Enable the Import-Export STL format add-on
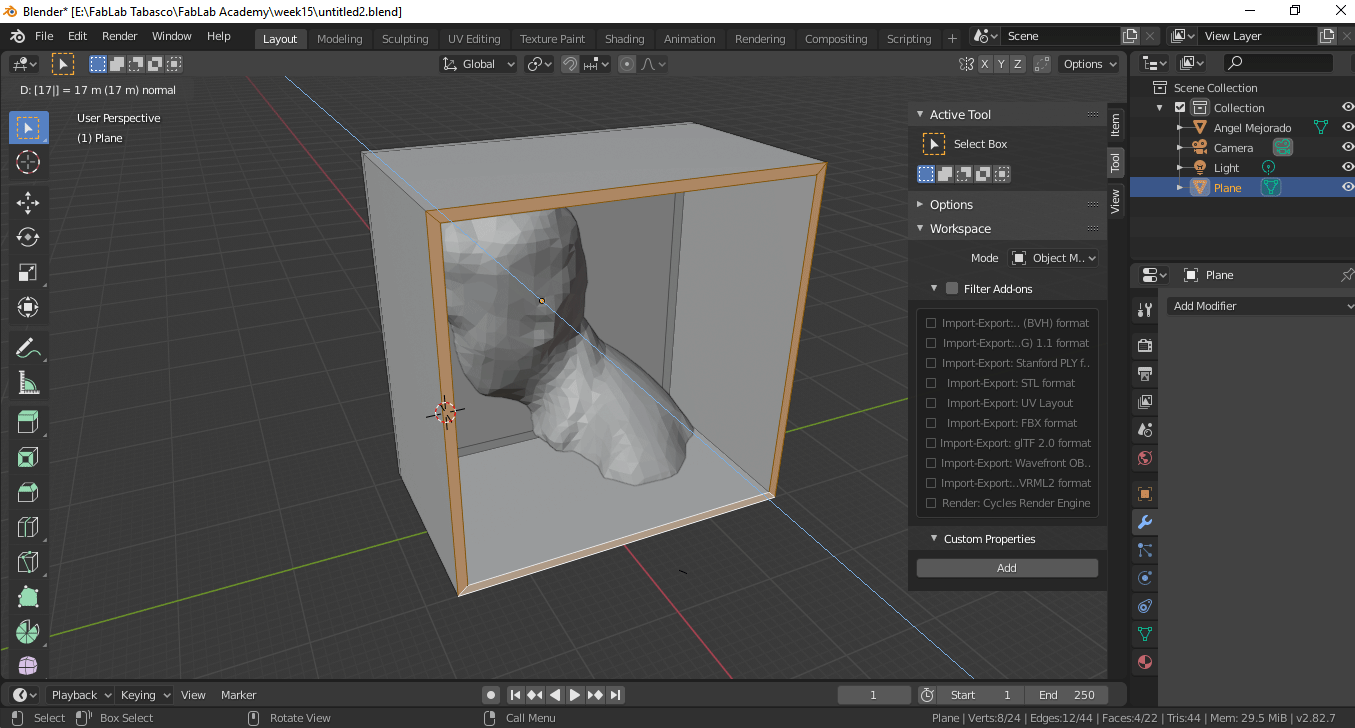1355x728 pixels. coord(931,383)
